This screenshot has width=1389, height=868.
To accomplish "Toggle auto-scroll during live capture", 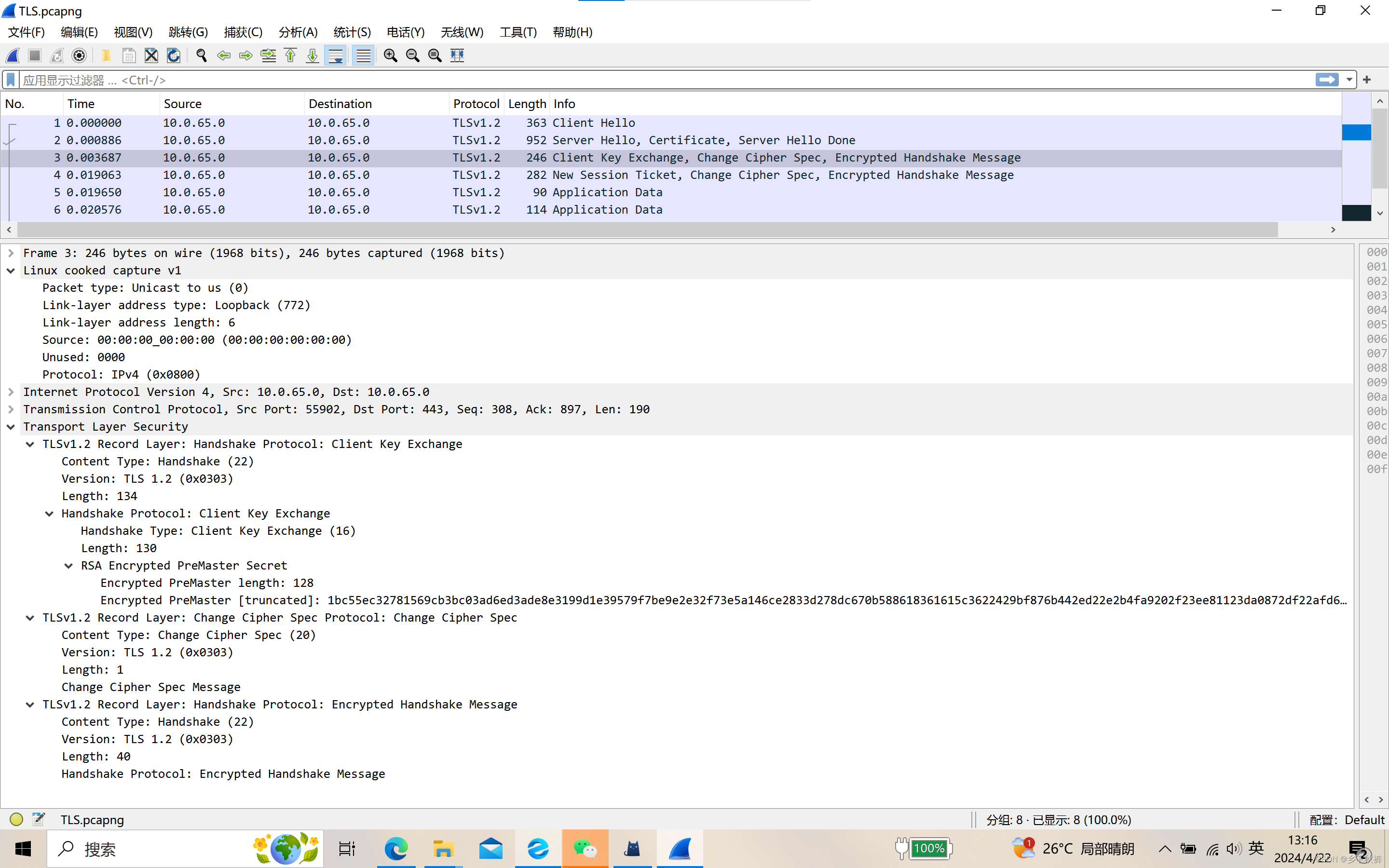I will [x=335, y=55].
